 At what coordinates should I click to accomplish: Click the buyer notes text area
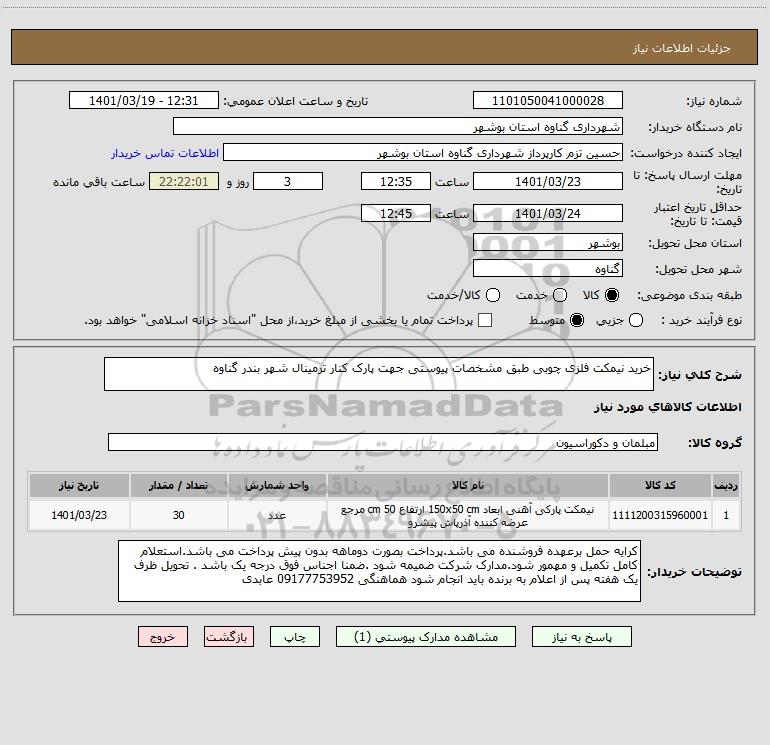(379, 571)
